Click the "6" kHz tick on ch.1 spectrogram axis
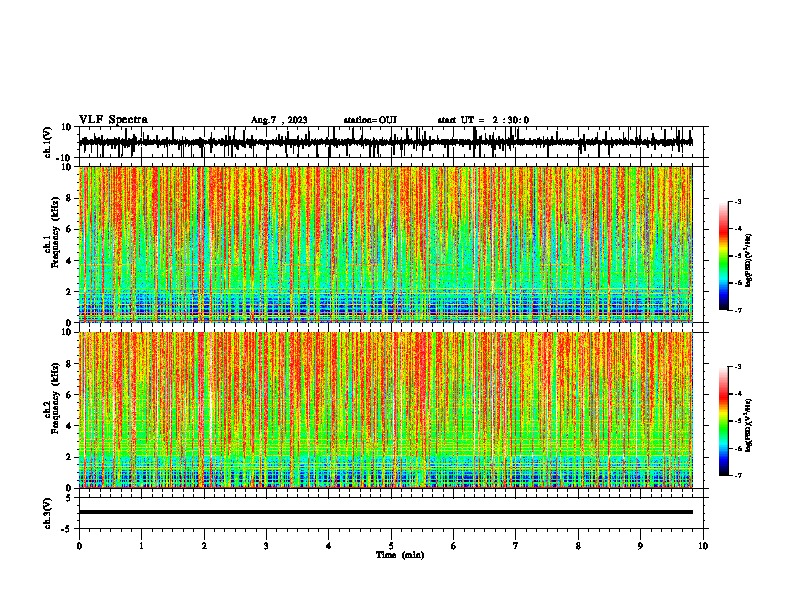Image resolution: width=792 pixels, height=612 pixels. point(70,229)
